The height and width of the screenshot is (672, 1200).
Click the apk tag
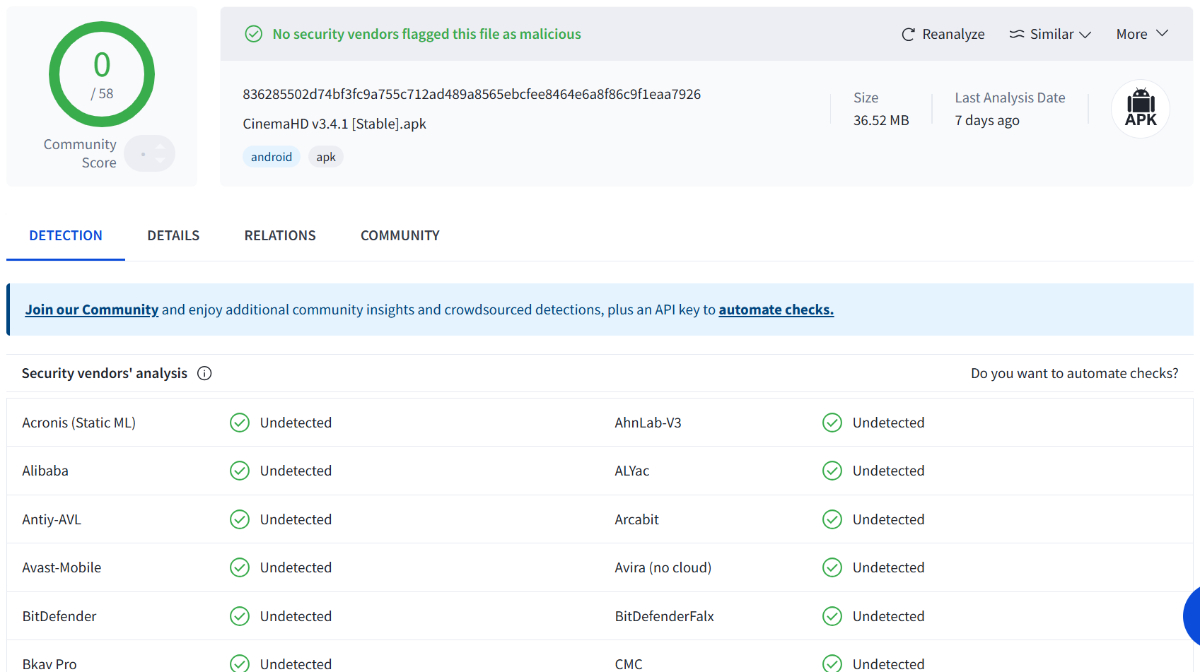pos(326,157)
